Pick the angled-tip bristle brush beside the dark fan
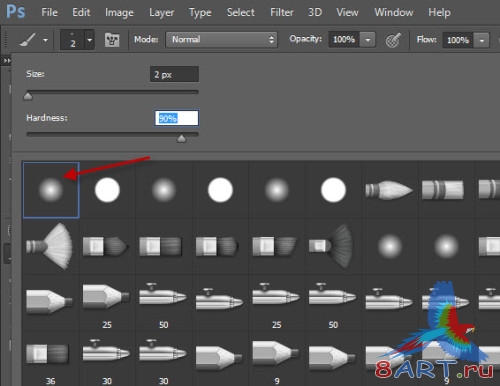This screenshot has width=500, height=386. tap(274, 246)
